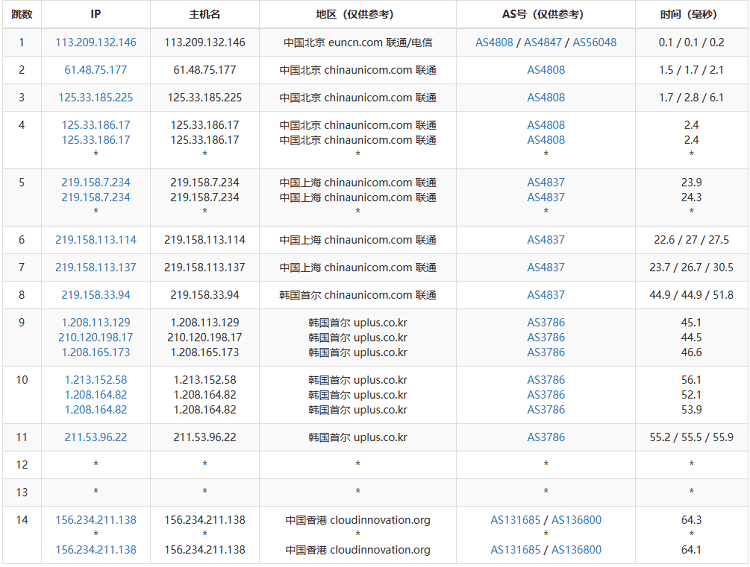Click the AS4847 link

(543, 42)
